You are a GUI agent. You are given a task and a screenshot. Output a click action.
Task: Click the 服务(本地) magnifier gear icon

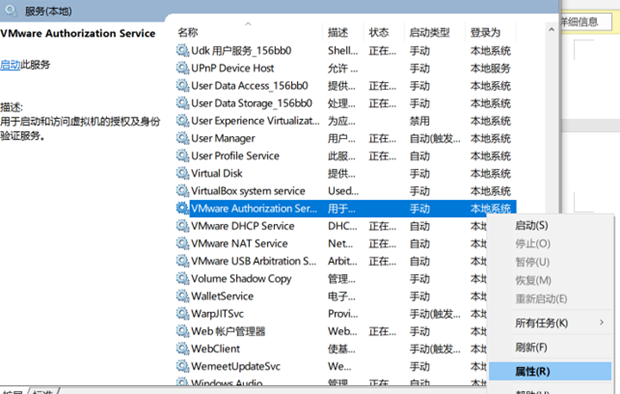tap(11, 10)
